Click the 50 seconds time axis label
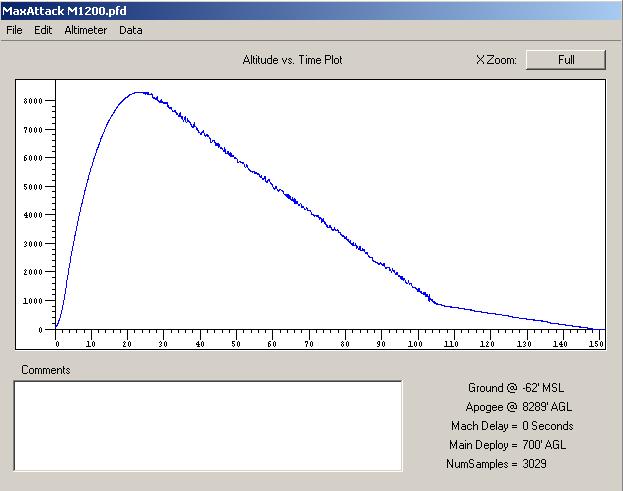623x491 pixels. 236,344
